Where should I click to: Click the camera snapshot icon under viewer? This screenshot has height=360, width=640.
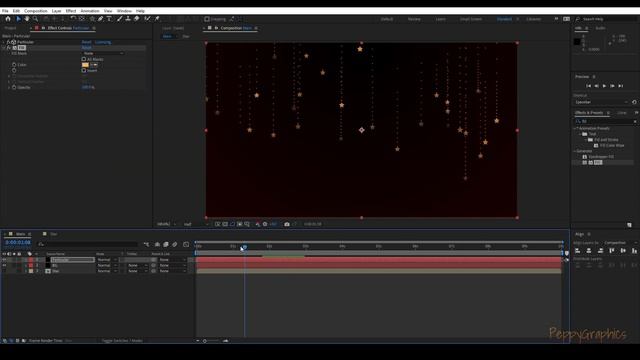coord(287,224)
